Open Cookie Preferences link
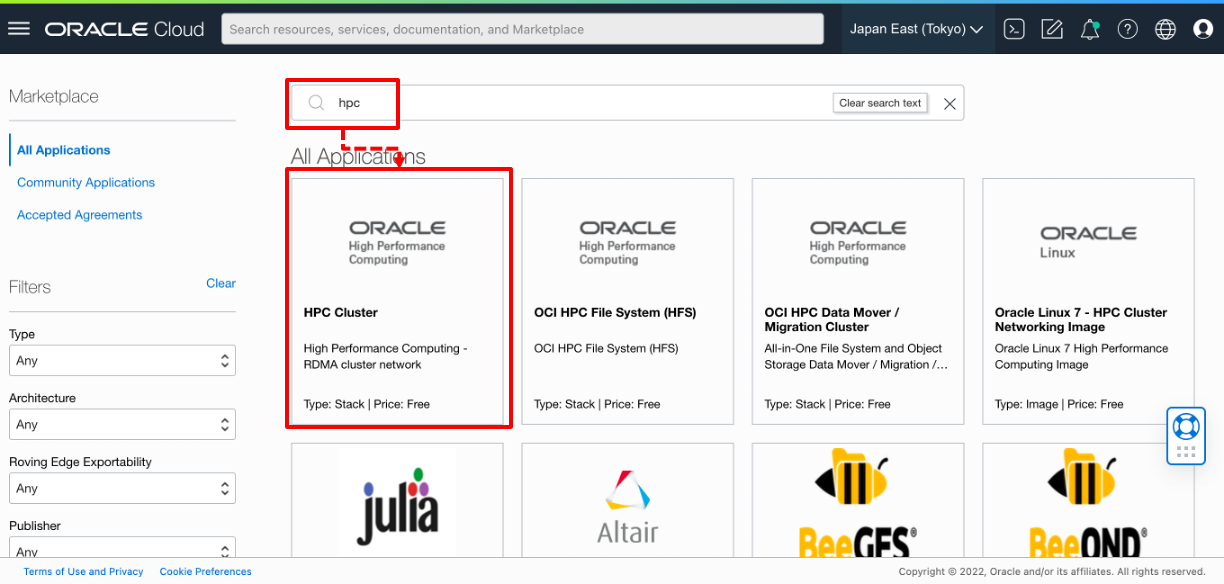This screenshot has height=584, width=1224. 206,572
